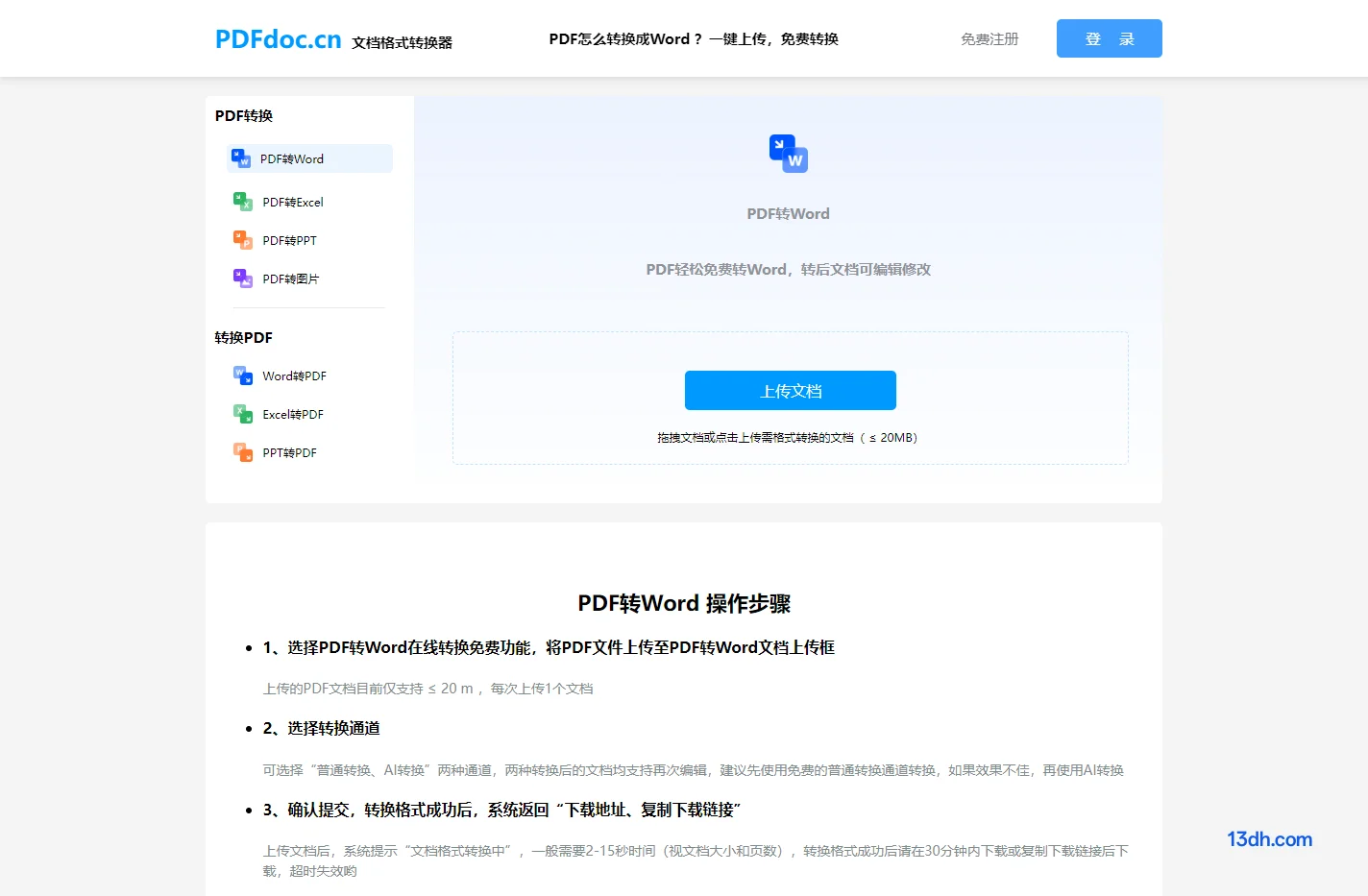Click the PDF转Word title under the icon

point(789,214)
